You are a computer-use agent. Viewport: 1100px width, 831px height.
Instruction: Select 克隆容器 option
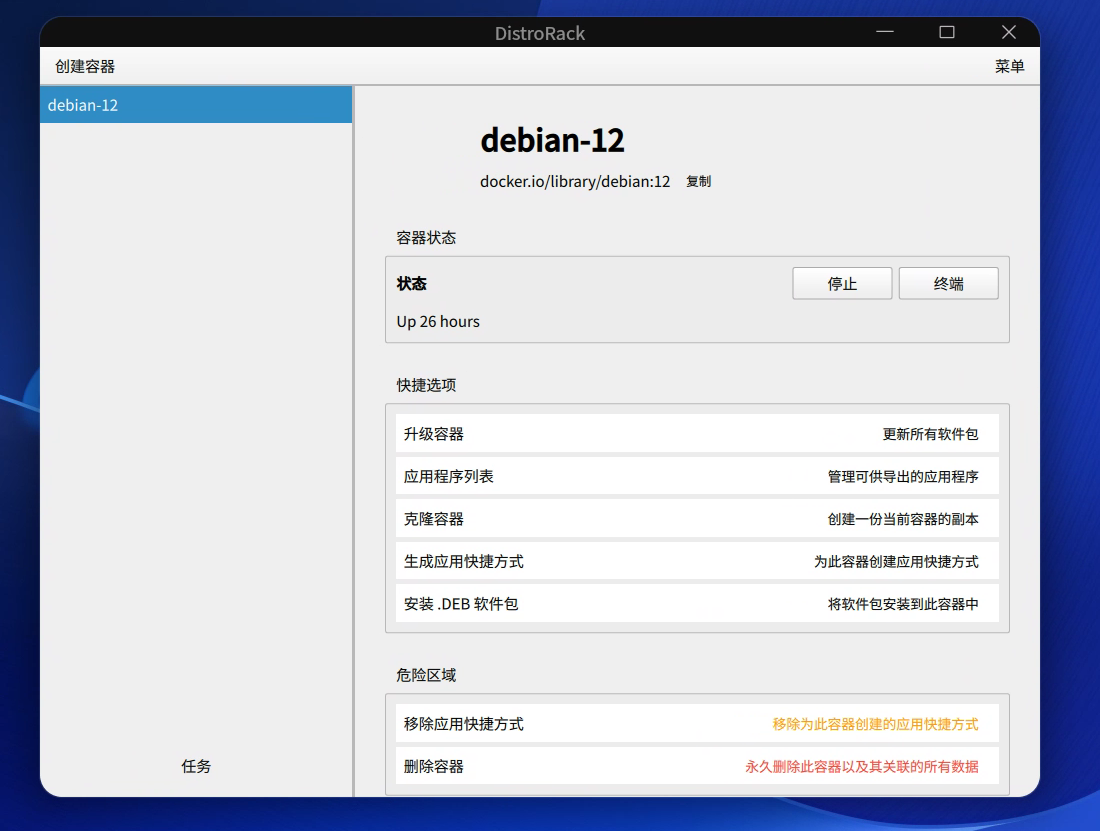tap(697, 519)
